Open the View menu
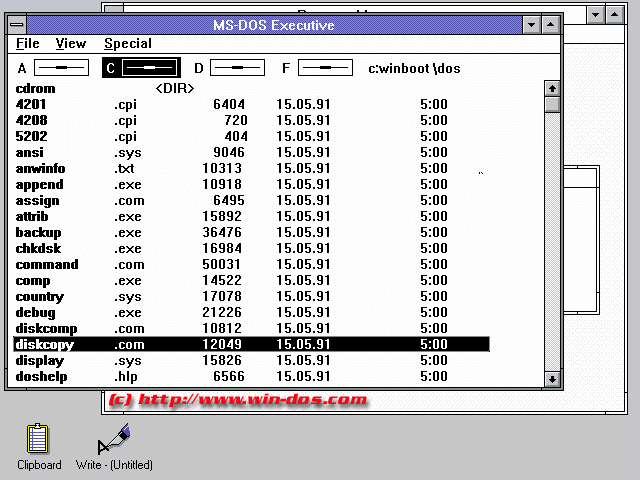Screen dimensions: 640x480 click(71, 44)
